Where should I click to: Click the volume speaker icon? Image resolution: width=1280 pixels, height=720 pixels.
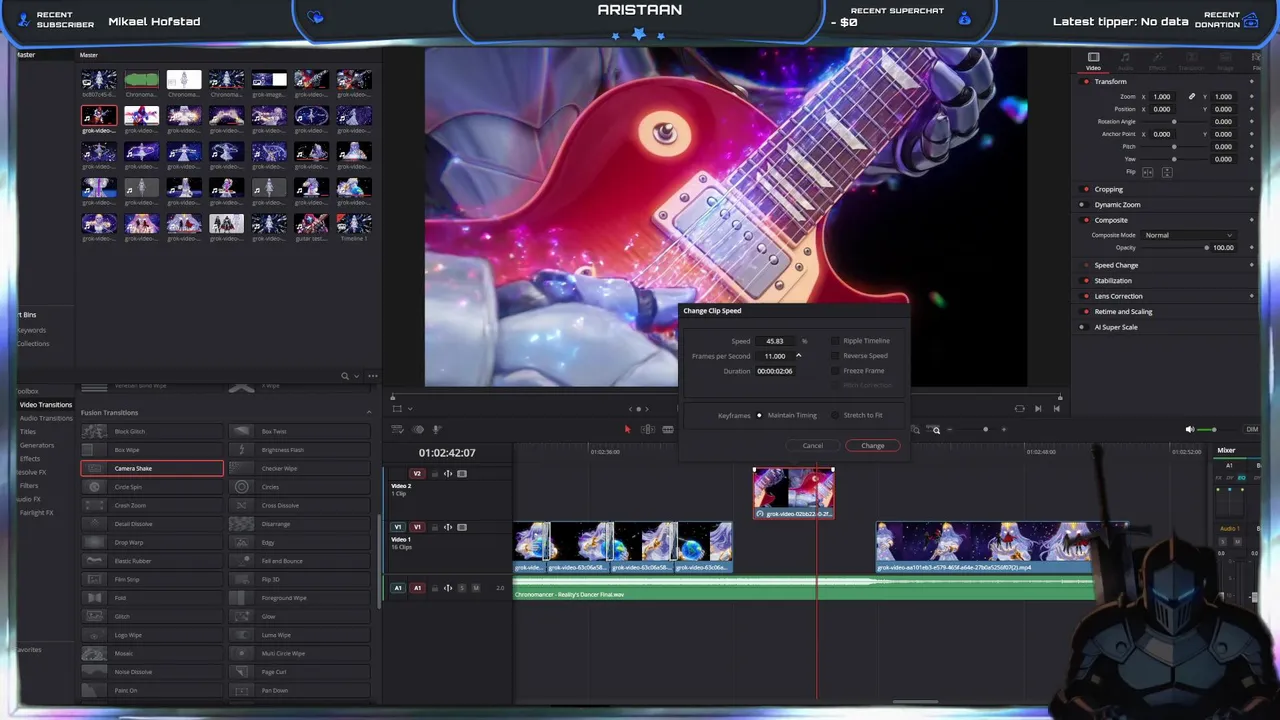coord(1190,429)
